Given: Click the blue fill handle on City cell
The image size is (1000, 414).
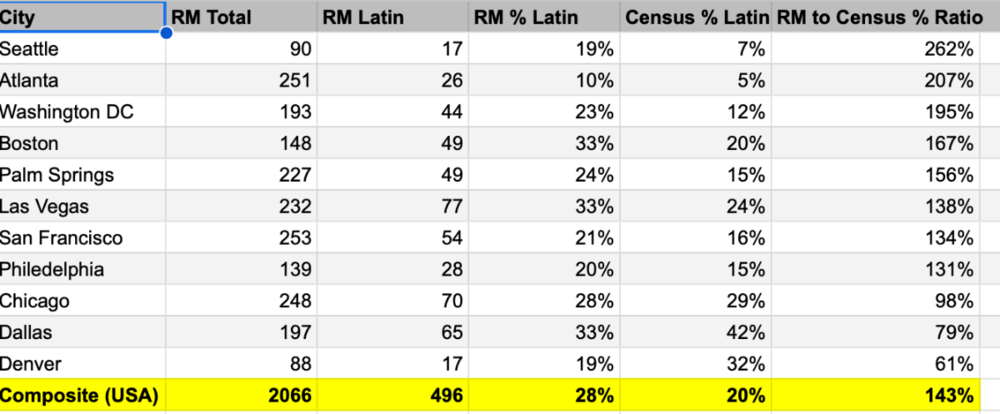Looking at the screenshot, I should pyautogui.click(x=165, y=32).
